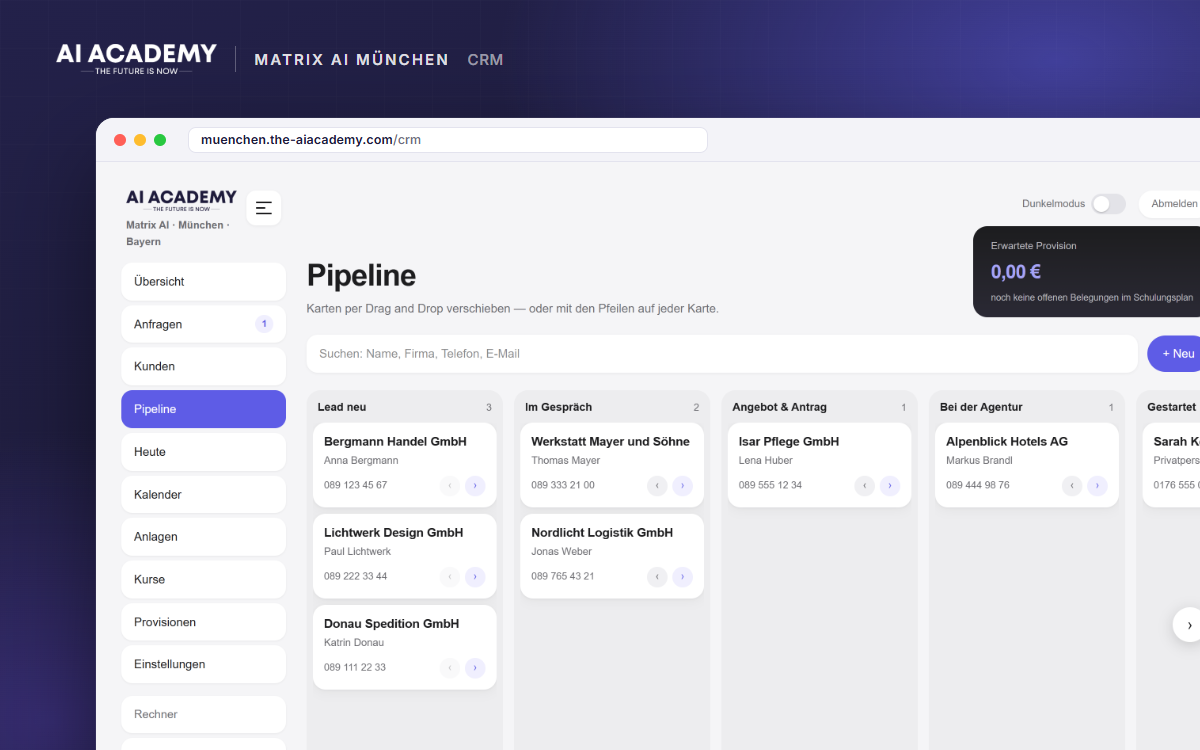1200x750 pixels.
Task: Open the Übersicht page
Action: 203,282
